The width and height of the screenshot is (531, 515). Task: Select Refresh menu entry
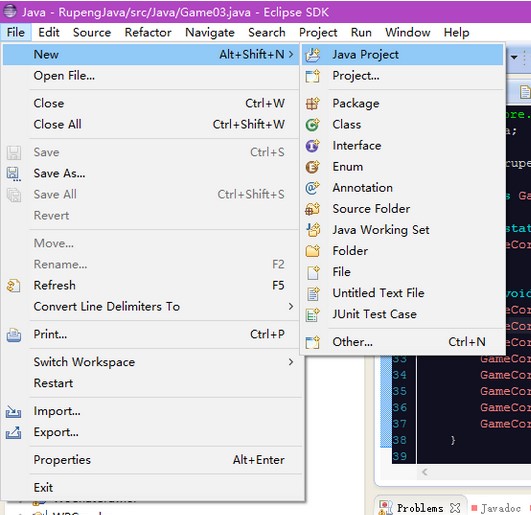151,285
